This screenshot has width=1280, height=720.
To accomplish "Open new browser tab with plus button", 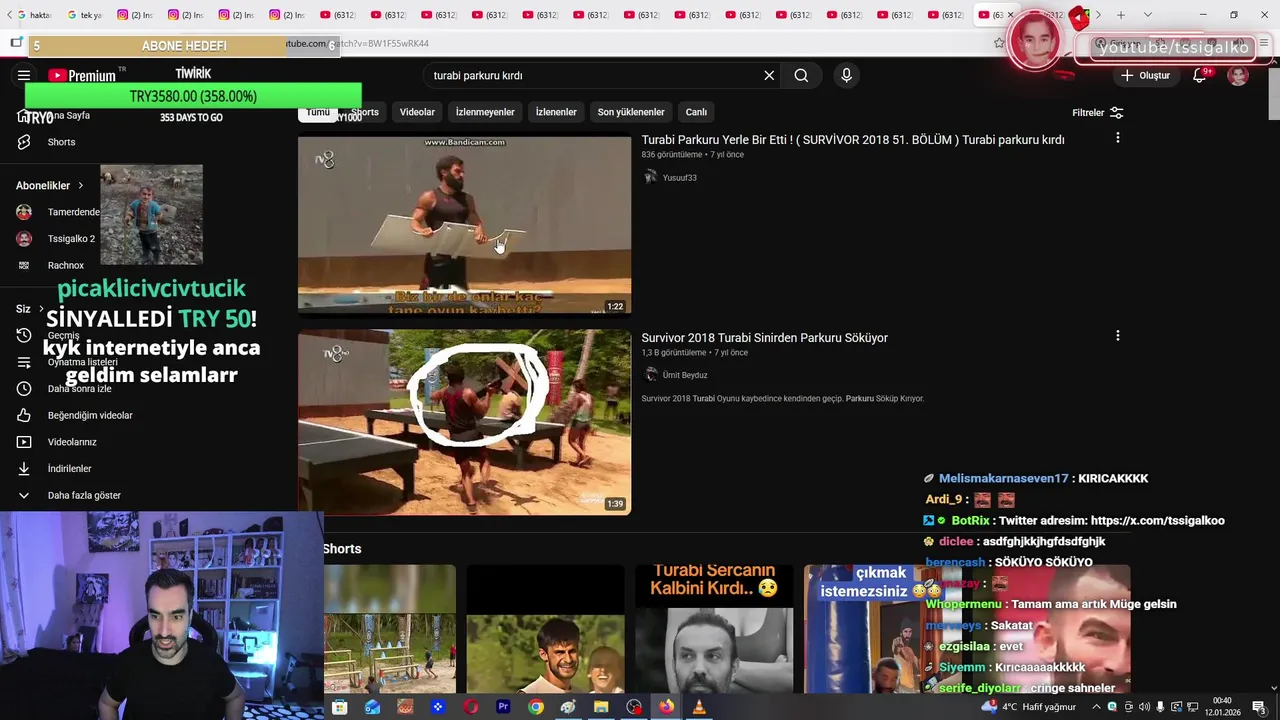I will (x=1121, y=15).
